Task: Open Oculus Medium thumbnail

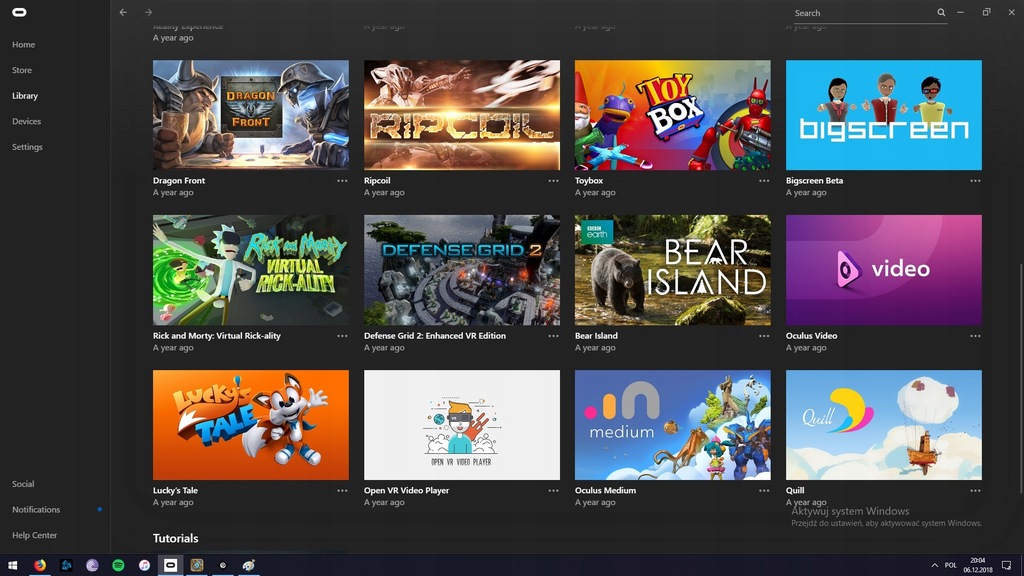Action: (x=673, y=425)
